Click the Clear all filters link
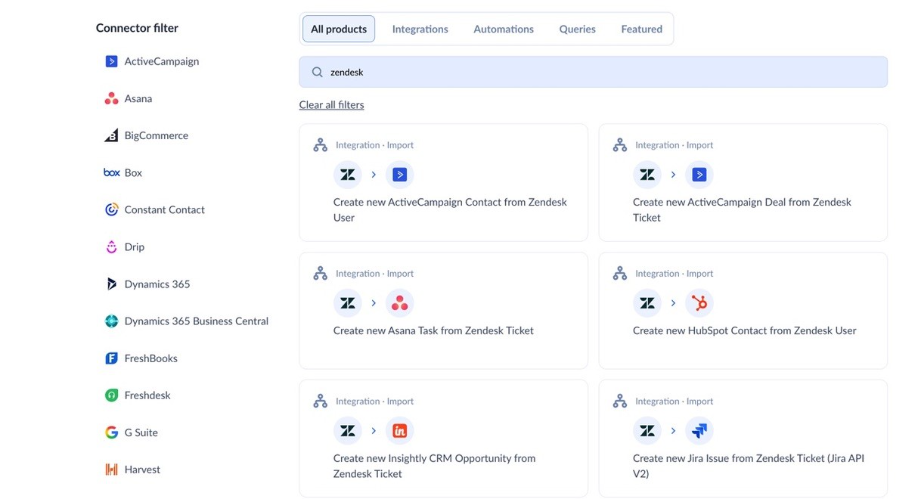 tap(332, 105)
